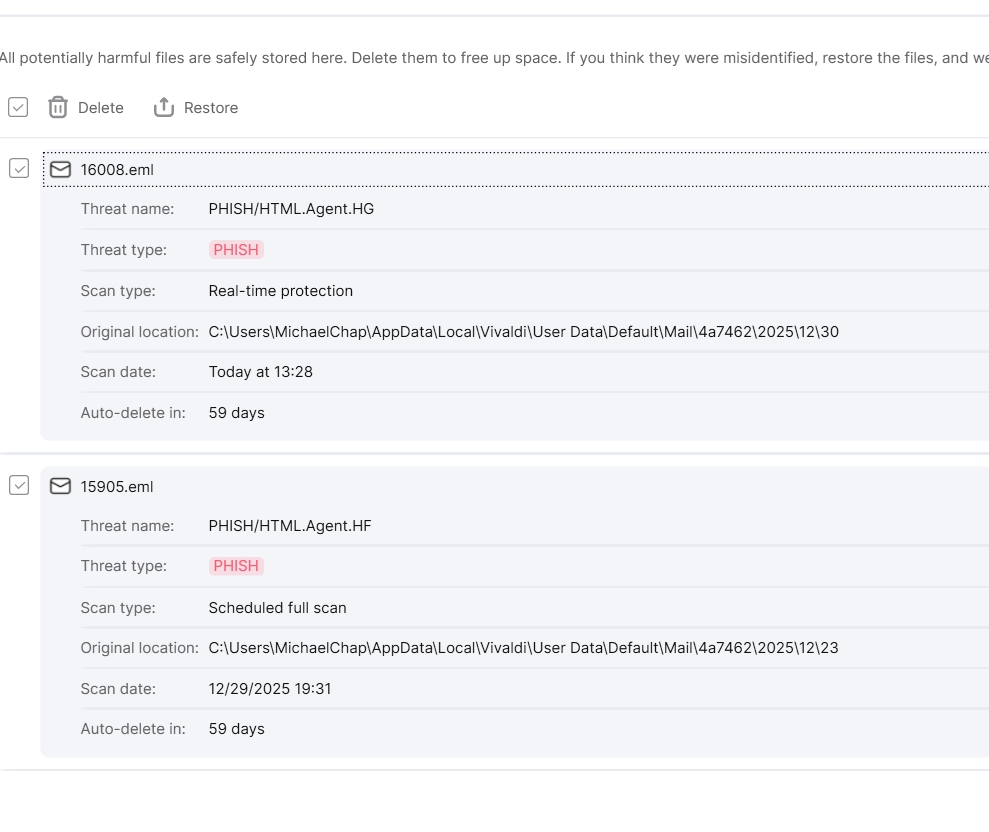989x832 pixels.
Task: Click the scan date 12/29/2025 19:31
Action: pos(270,689)
